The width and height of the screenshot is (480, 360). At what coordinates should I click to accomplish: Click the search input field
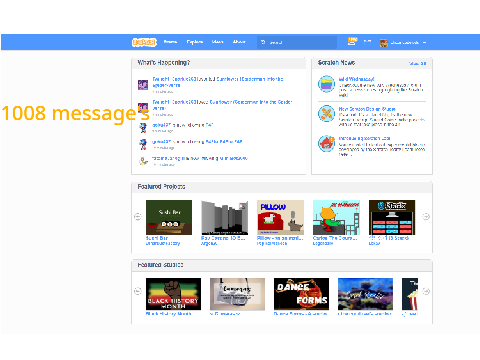coord(297,42)
